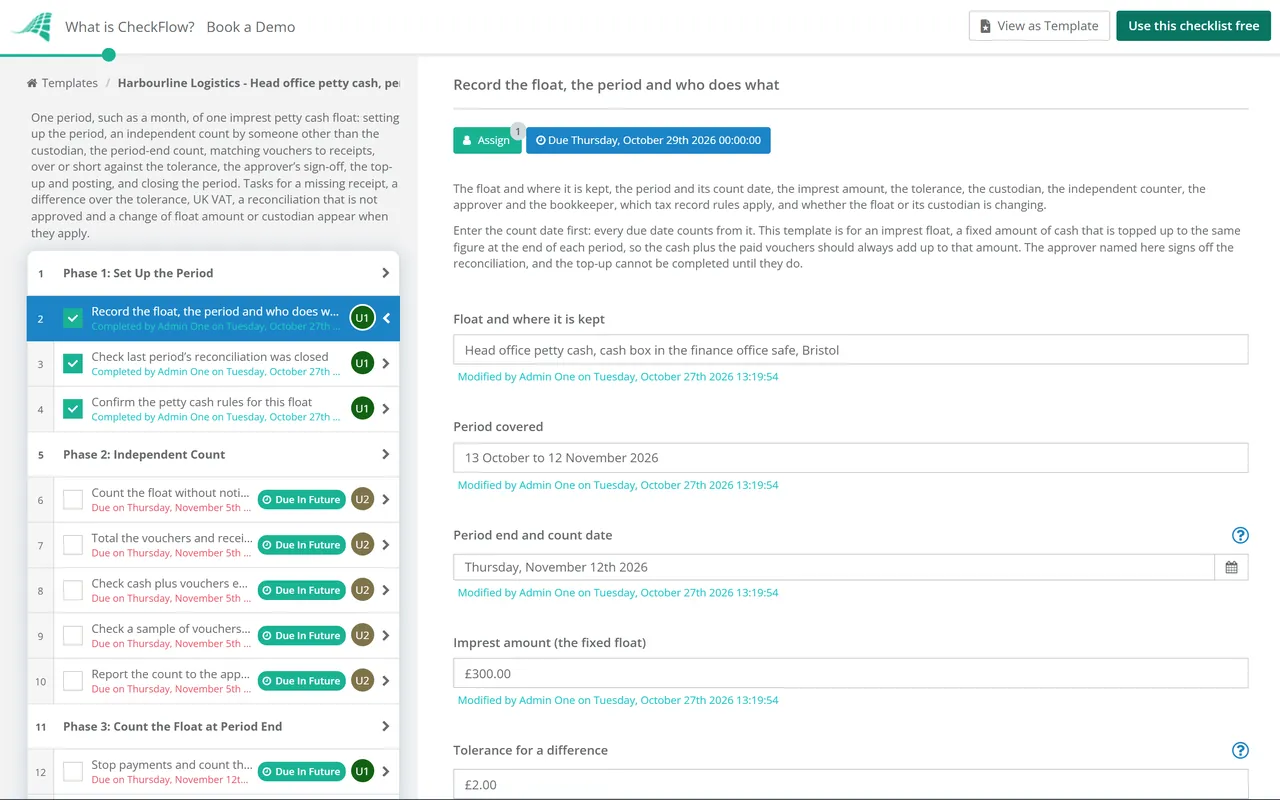1280x800 pixels.
Task: Tick the 'Check cash plus vouchers' checkbox
Action: (73, 590)
